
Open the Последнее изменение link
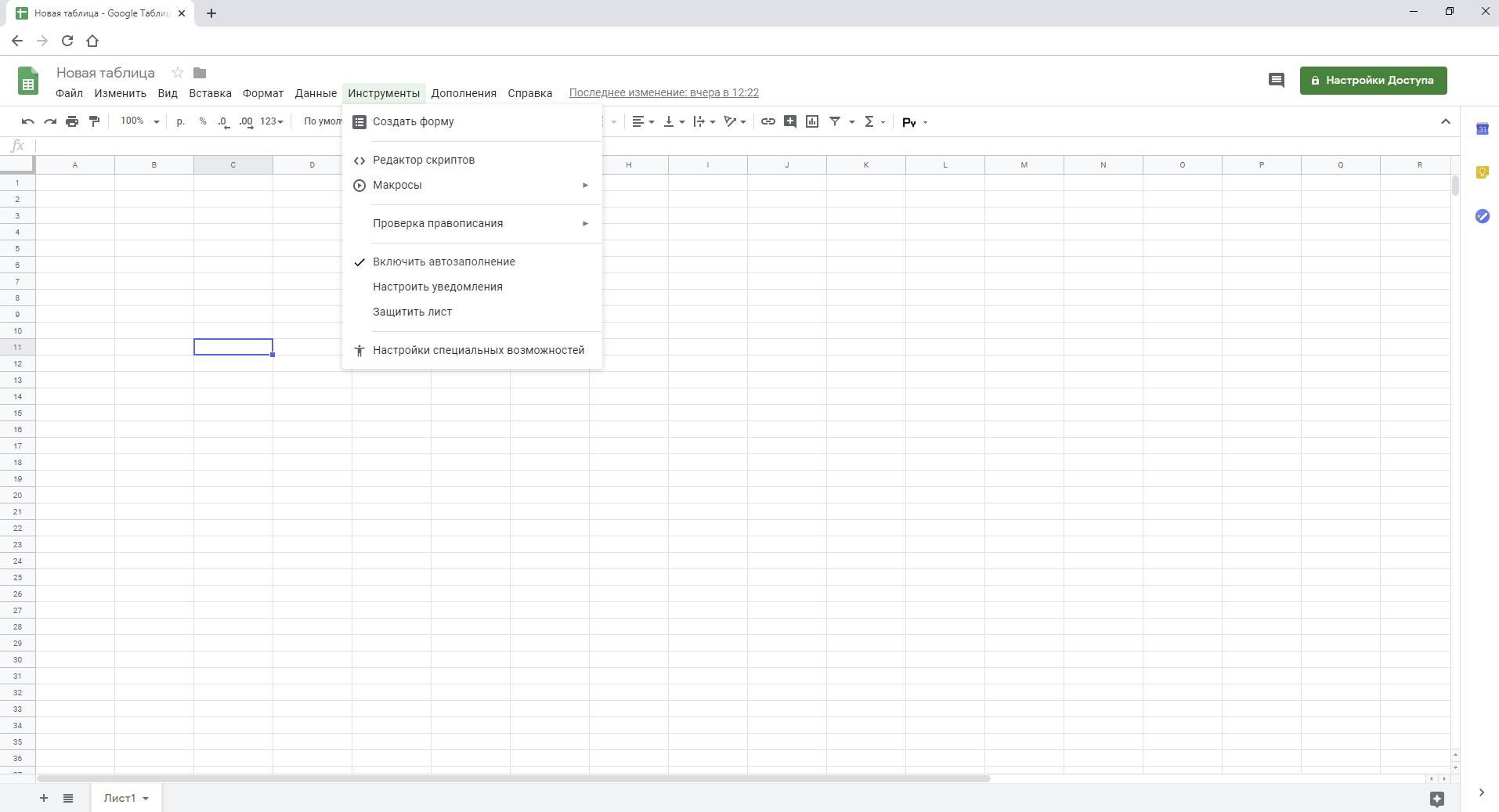(663, 92)
